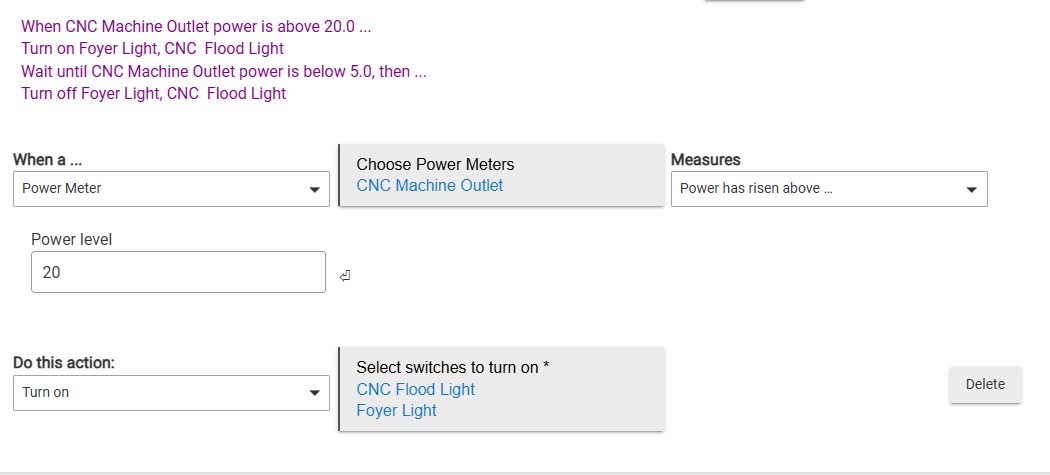Select the "When CNC Machine Outlet power is above" line

(x=196, y=26)
